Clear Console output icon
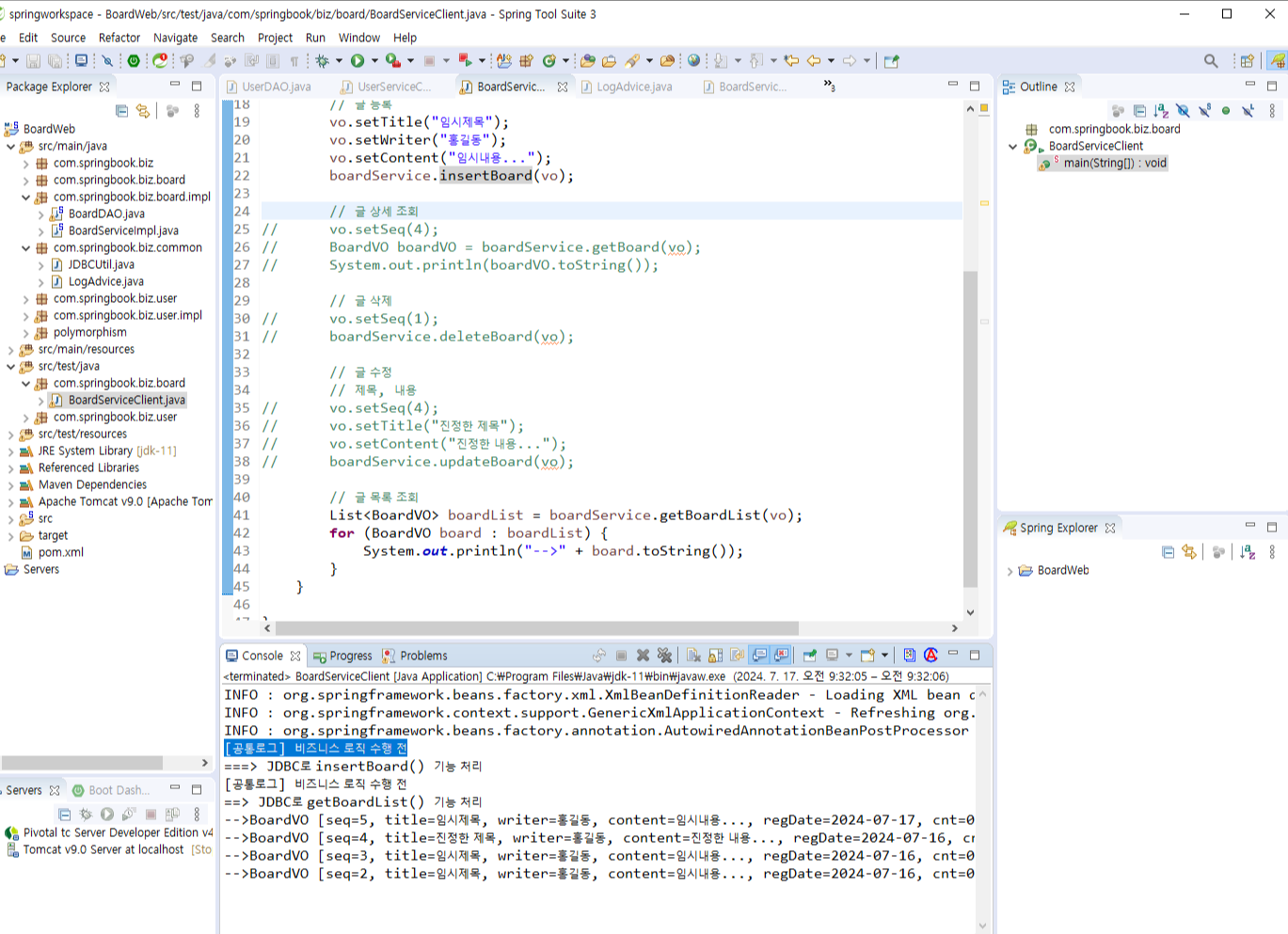 [693, 656]
